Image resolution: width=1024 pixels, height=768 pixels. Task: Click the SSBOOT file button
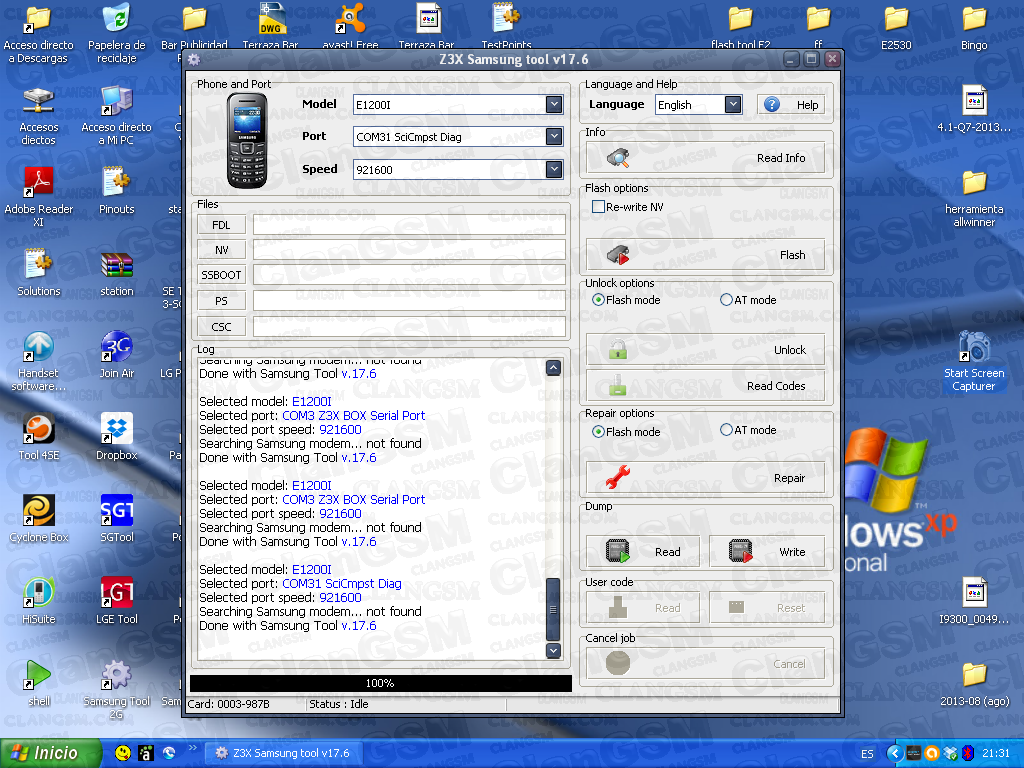coord(221,275)
